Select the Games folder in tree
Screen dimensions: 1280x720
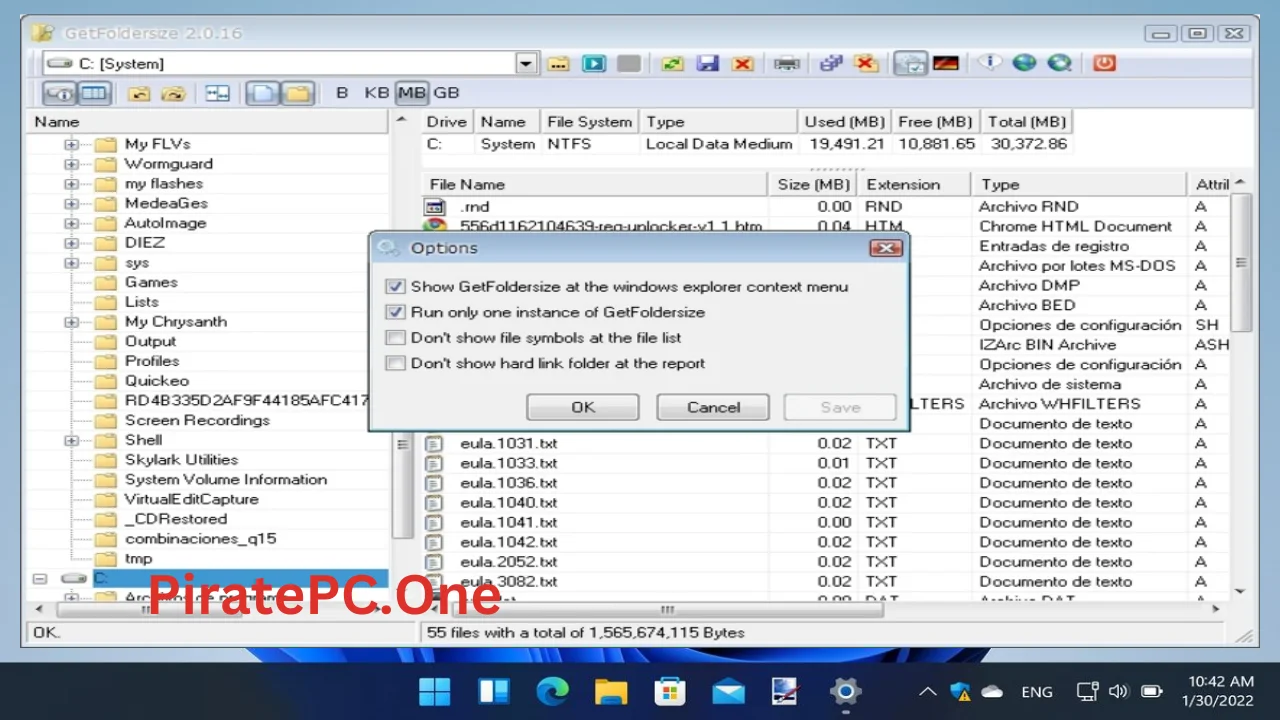(151, 282)
